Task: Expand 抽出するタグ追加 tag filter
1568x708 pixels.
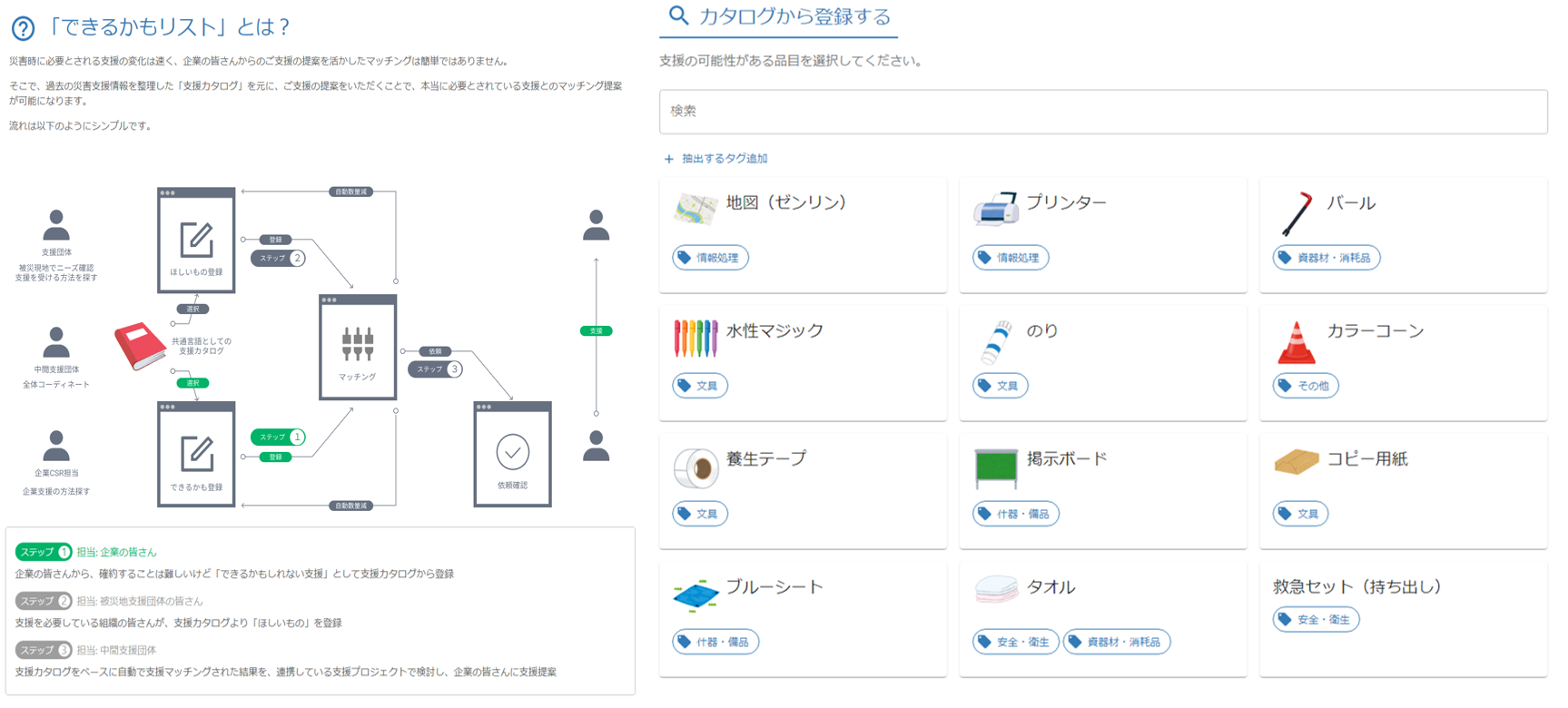Action: 716,159
